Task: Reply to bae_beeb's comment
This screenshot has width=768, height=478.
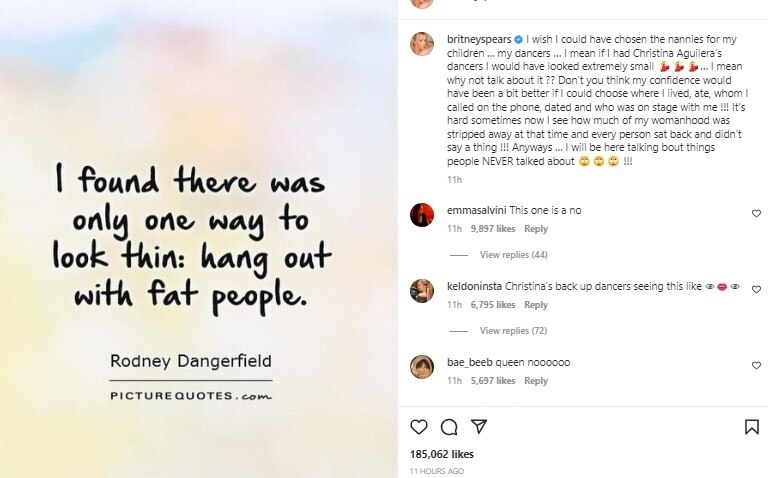Action: (x=536, y=381)
